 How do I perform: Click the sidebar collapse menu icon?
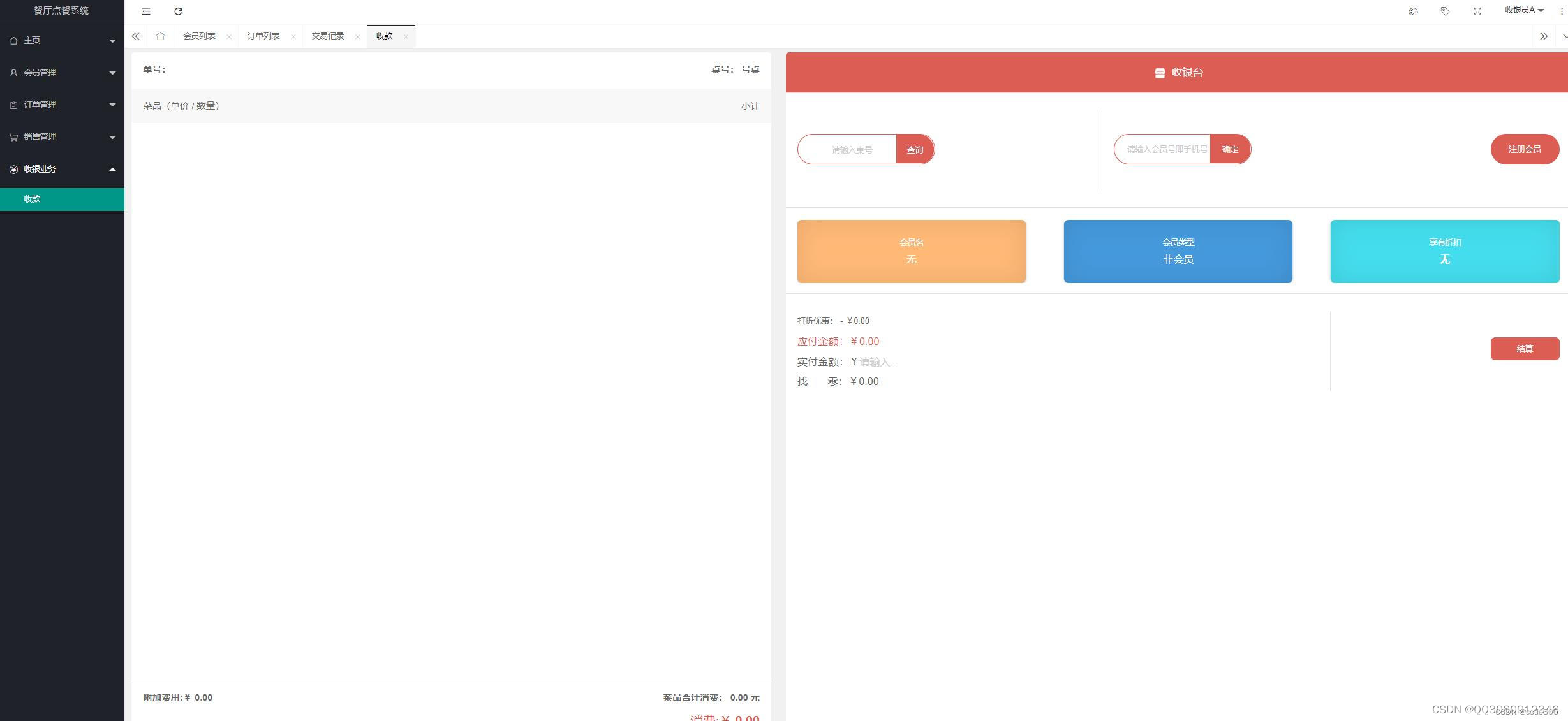point(146,11)
